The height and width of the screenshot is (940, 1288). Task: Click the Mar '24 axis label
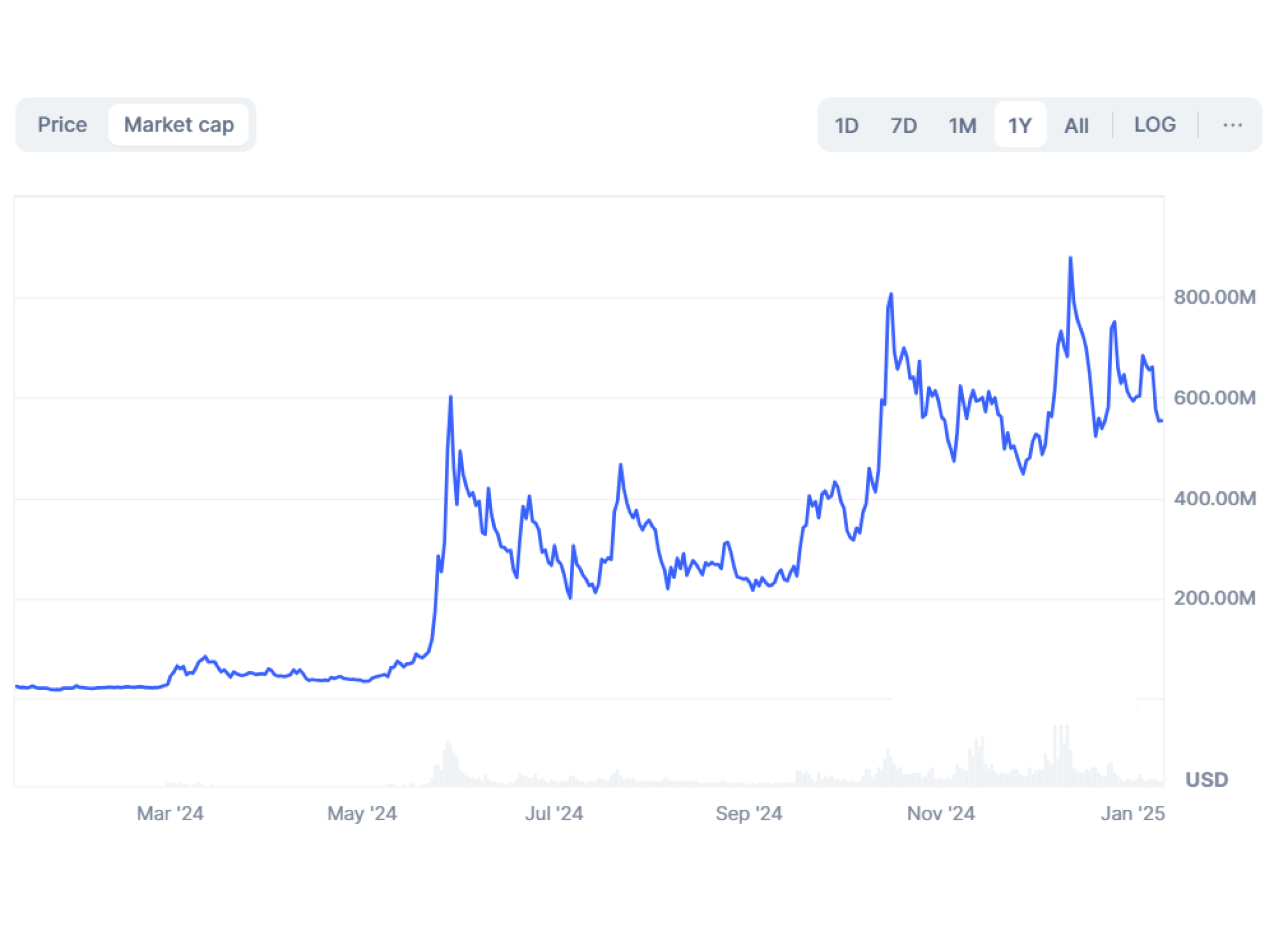(170, 814)
